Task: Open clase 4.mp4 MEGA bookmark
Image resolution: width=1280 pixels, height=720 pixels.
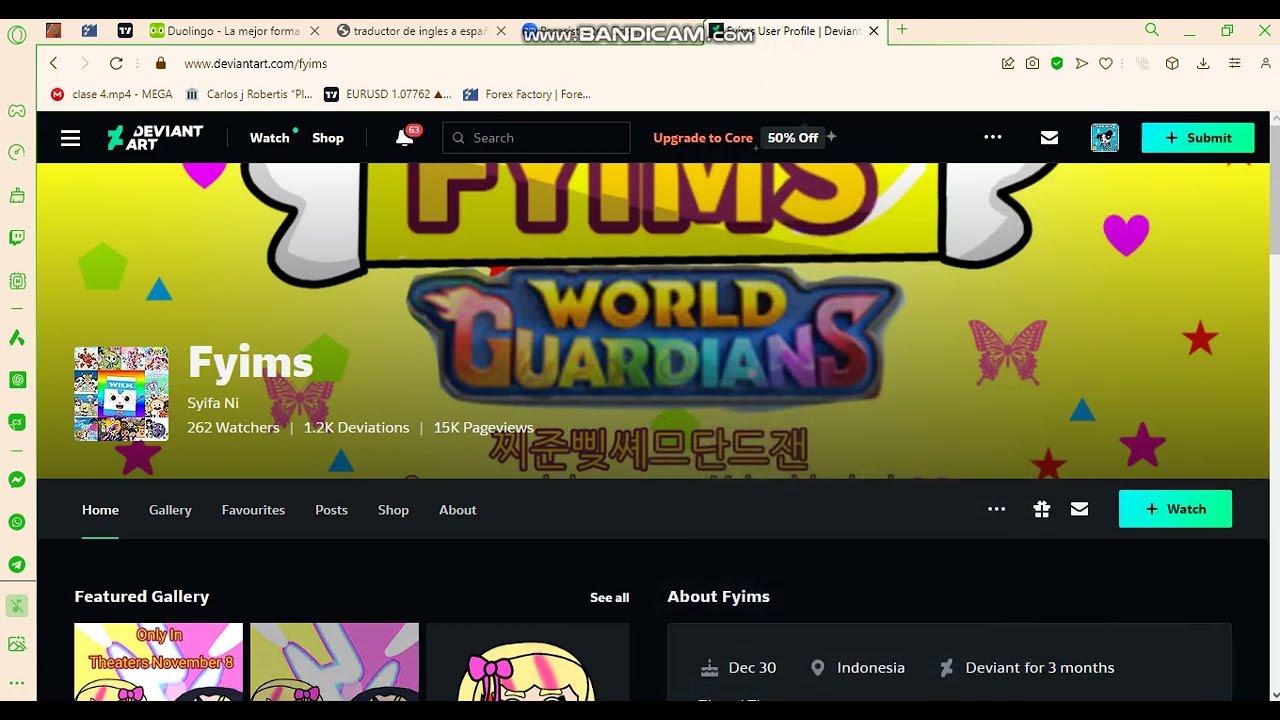Action: click(111, 94)
